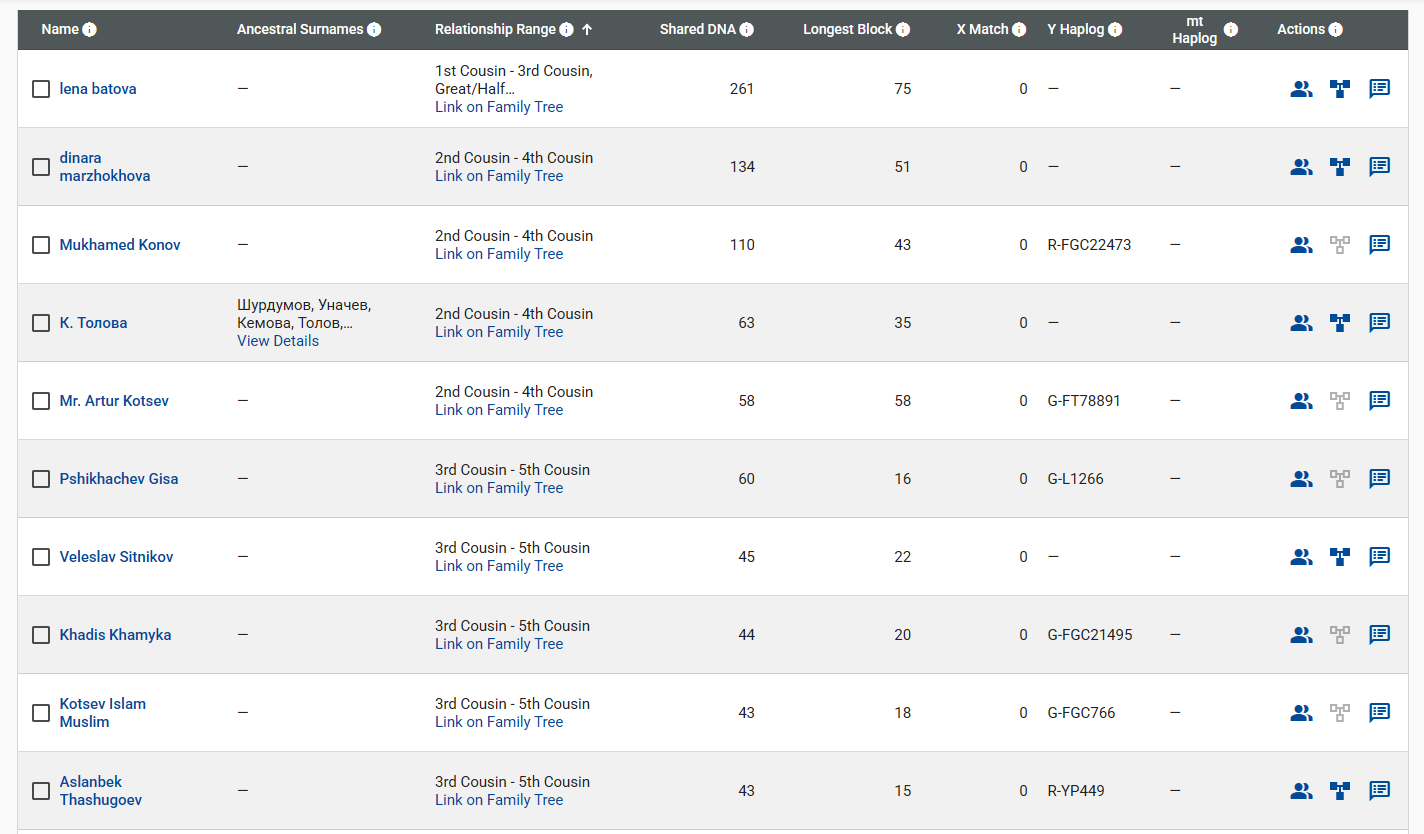Click info icon next to Name header
The width and height of the screenshot is (1424, 834).
click(90, 30)
